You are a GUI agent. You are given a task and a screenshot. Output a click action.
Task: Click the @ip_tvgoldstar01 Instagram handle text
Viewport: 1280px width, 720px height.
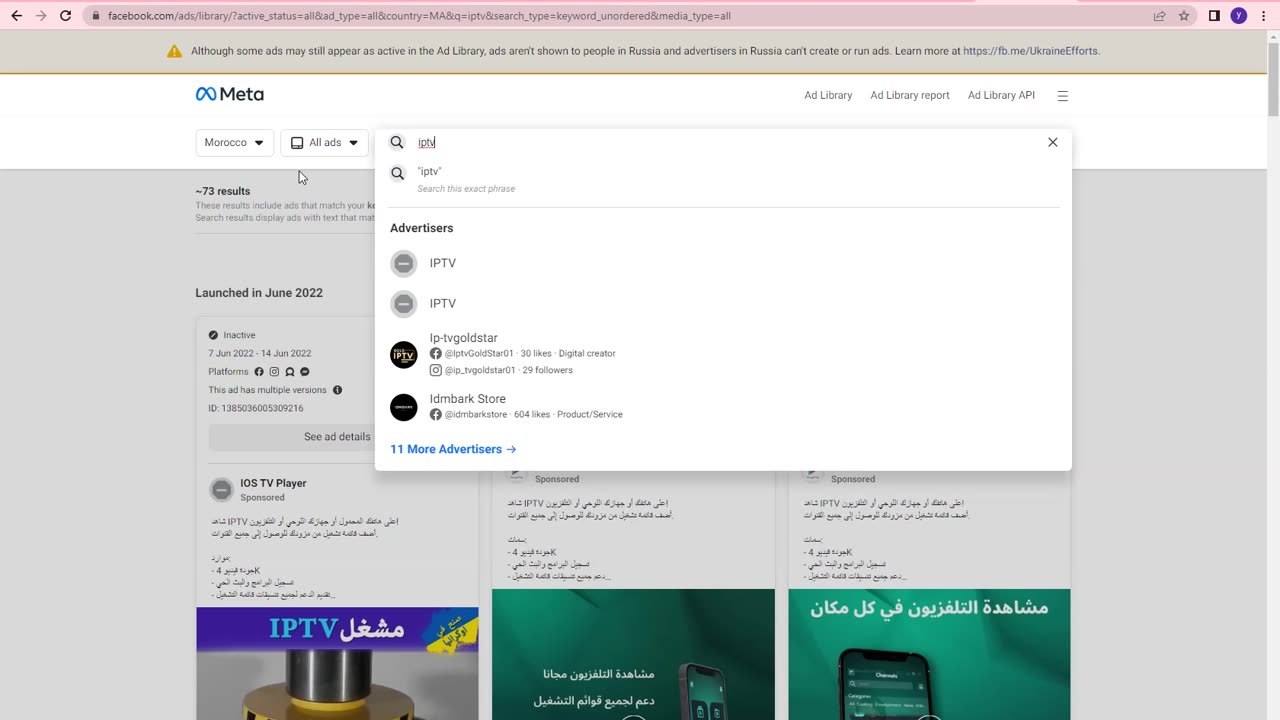point(480,370)
